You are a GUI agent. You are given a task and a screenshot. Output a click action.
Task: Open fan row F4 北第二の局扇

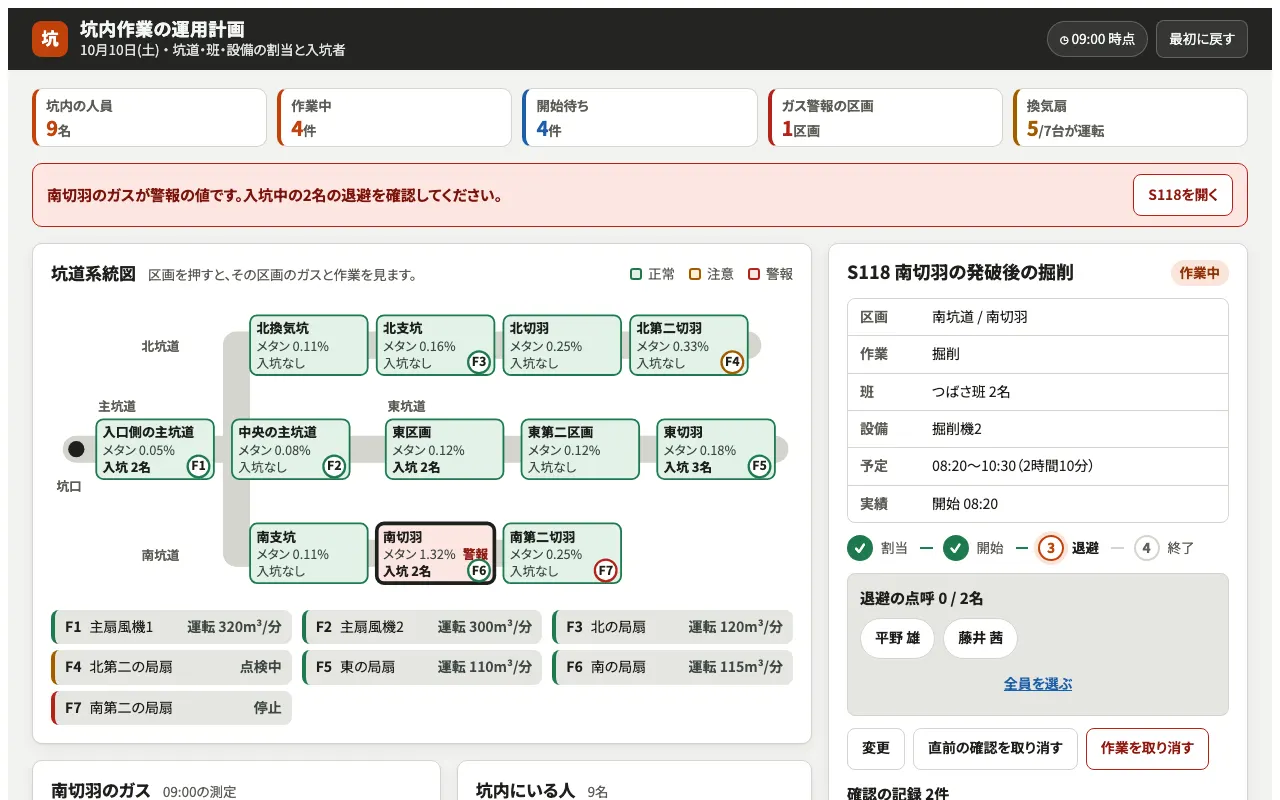click(171, 667)
